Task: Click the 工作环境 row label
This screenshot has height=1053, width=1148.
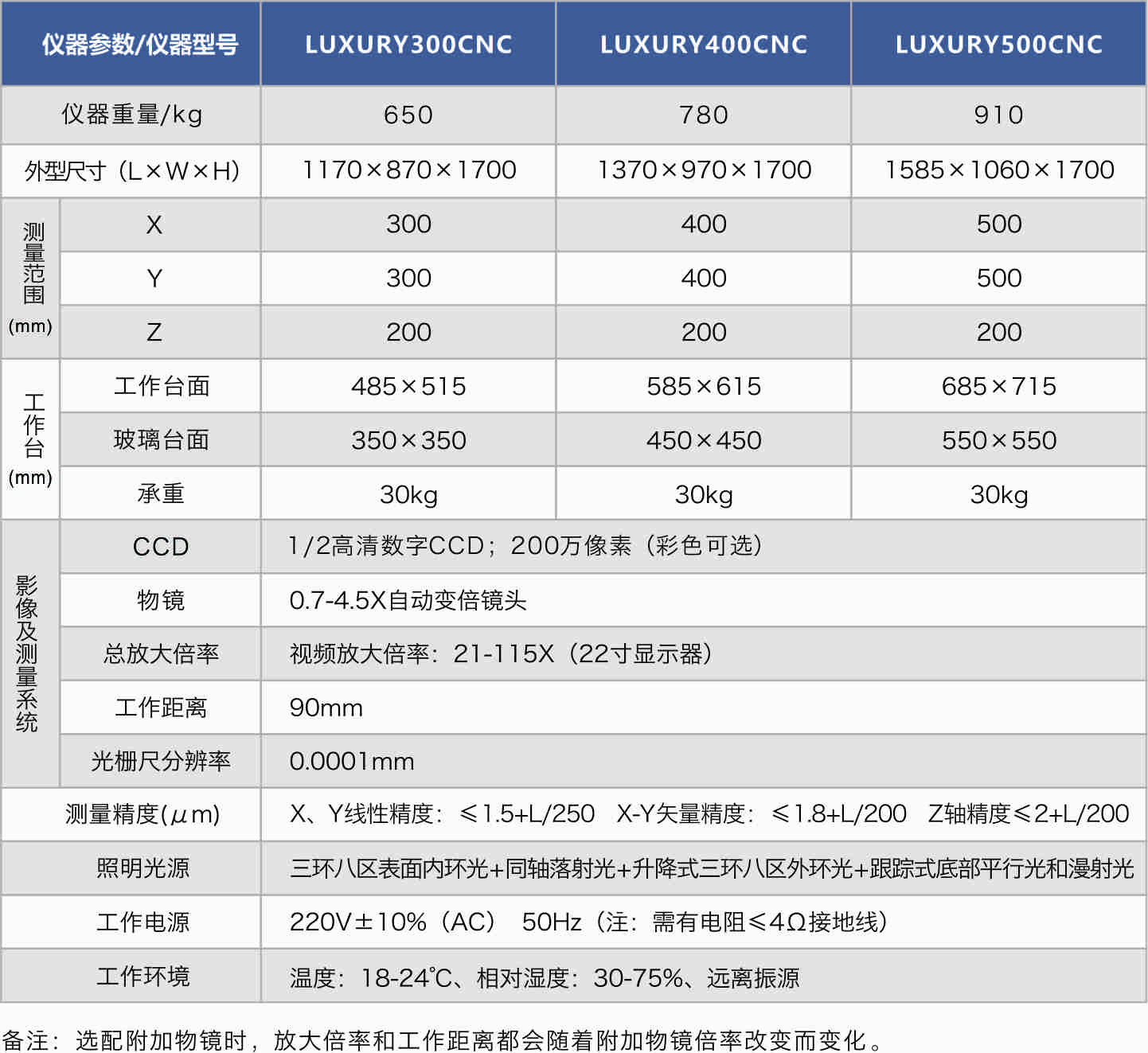Action: pyautogui.click(x=143, y=977)
